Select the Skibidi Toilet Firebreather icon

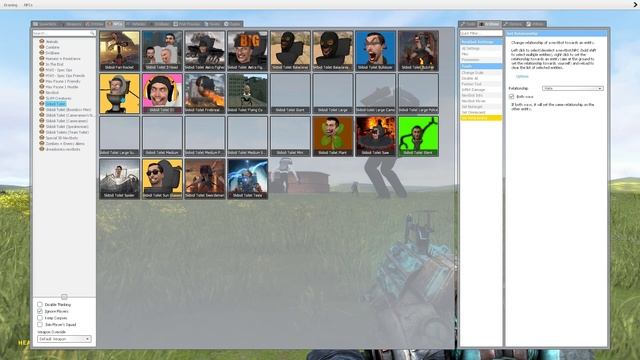pos(204,93)
